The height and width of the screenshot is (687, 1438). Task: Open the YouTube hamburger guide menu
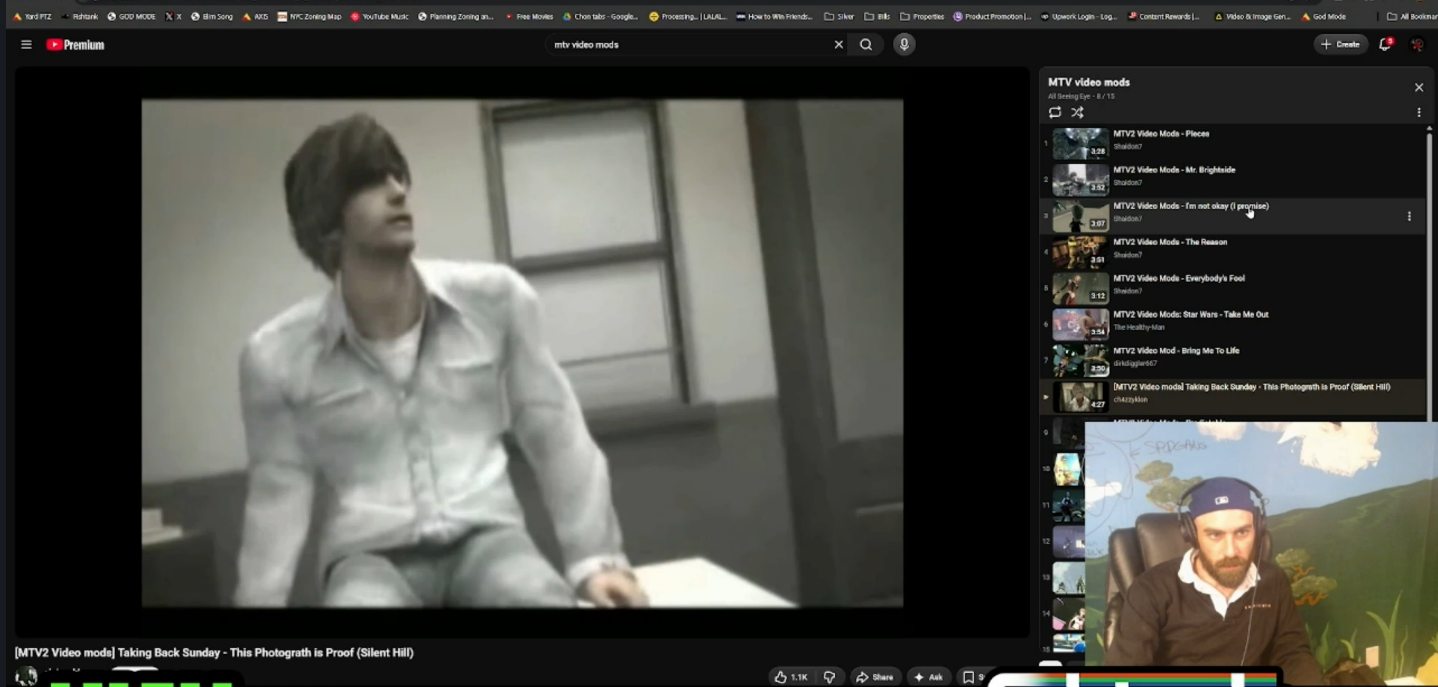(x=26, y=44)
